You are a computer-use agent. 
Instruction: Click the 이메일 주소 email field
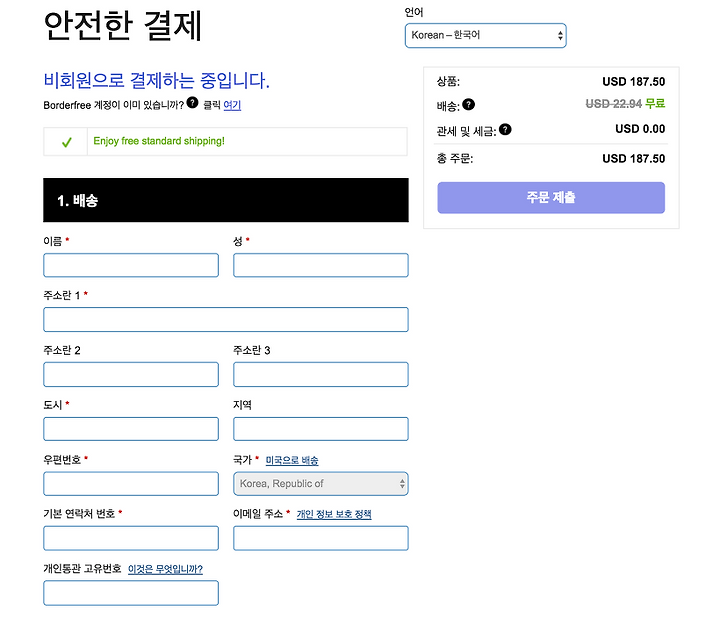(x=321, y=538)
